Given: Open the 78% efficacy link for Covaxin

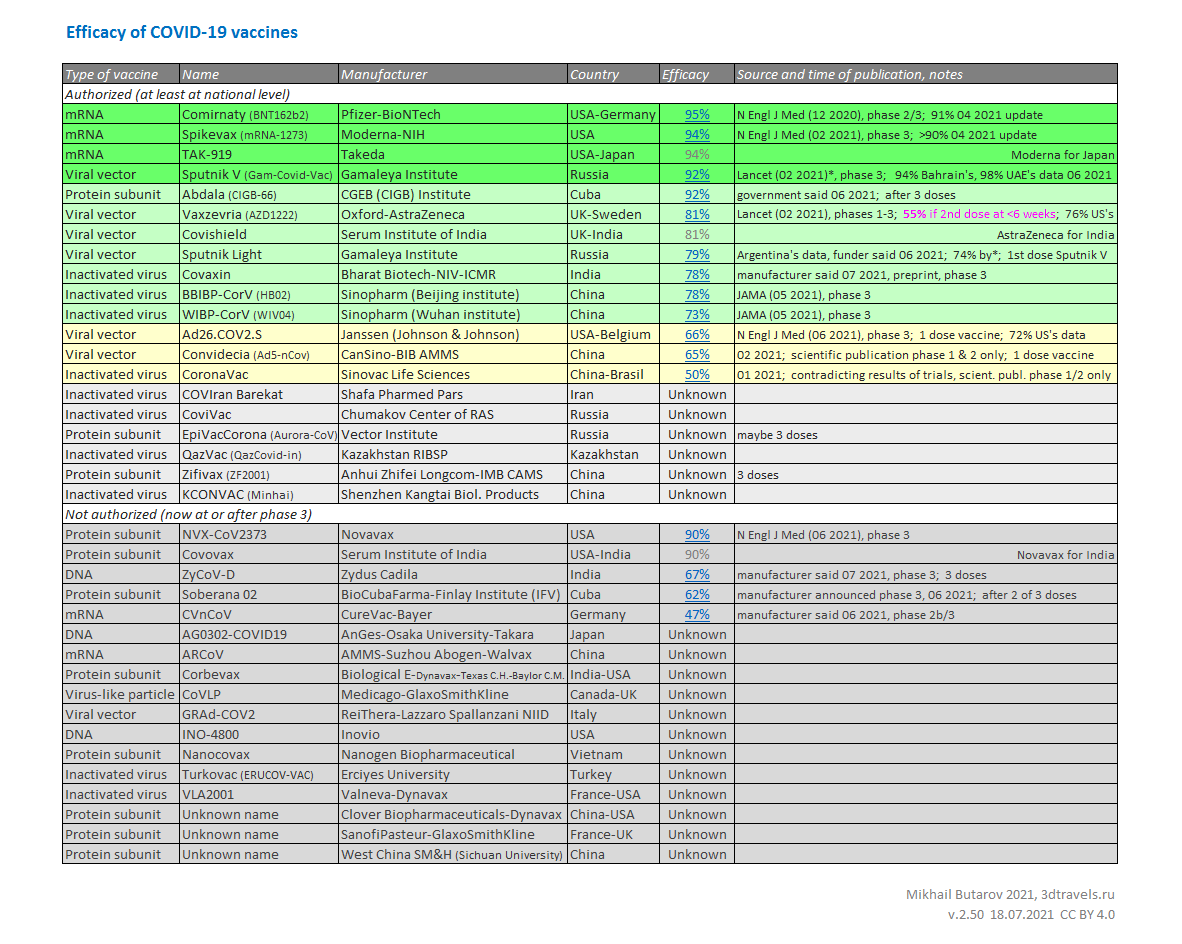Looking at the screenshot, I should pyautogui.click(x=697, y=274).
